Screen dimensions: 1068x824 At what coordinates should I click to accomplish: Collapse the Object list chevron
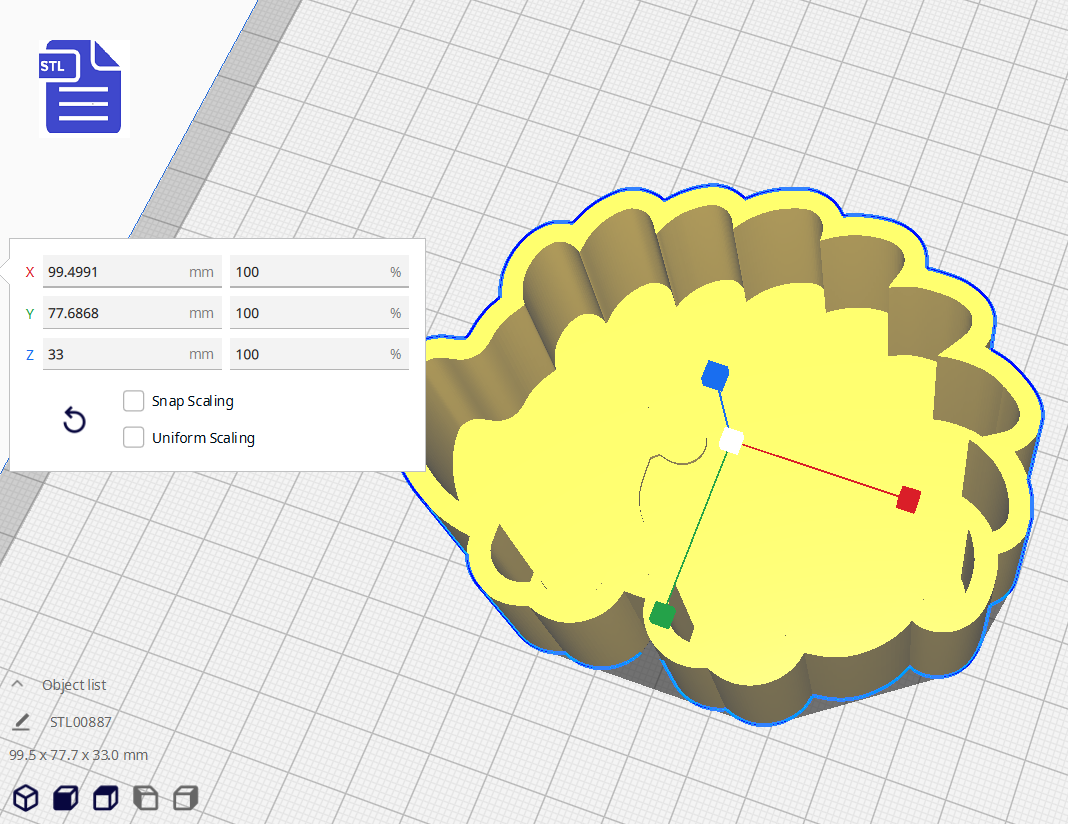click(18, 685)
